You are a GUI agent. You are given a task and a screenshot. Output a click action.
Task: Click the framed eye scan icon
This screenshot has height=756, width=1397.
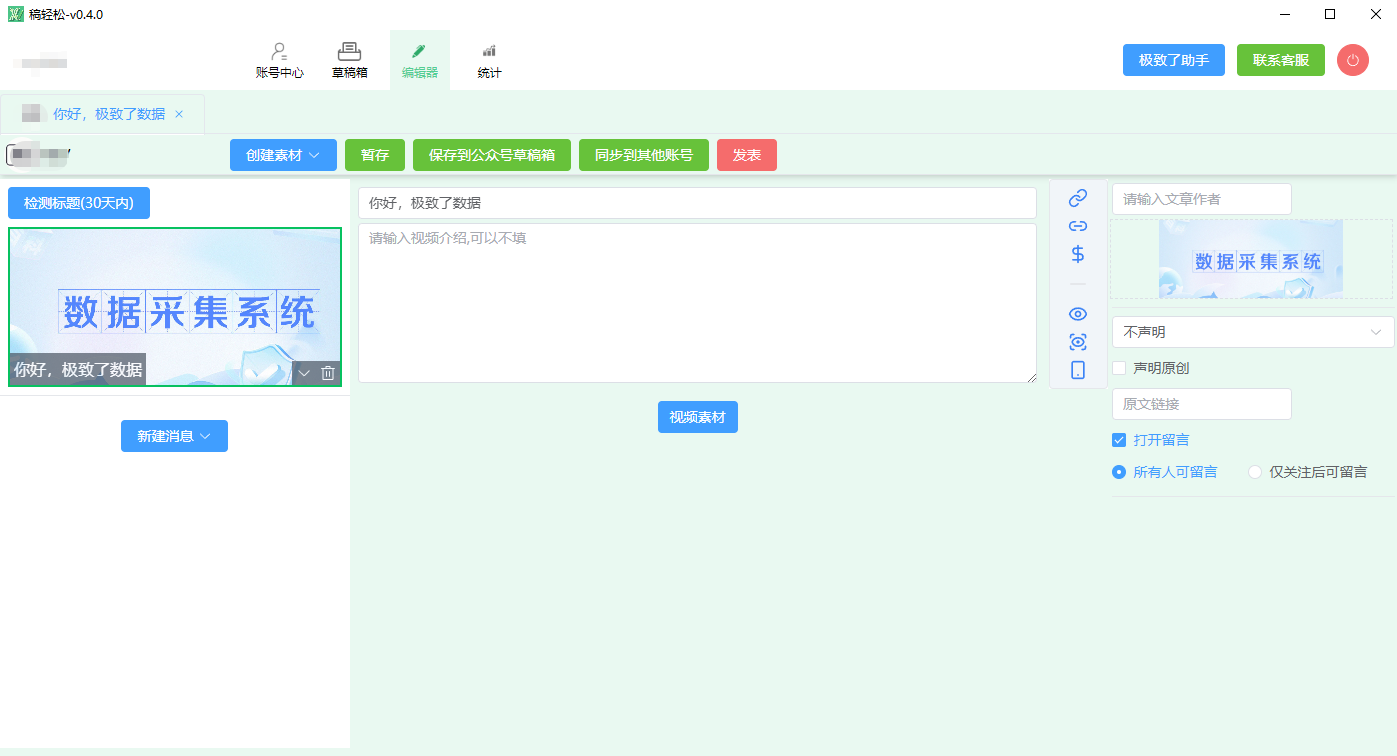pos(1077,342)
